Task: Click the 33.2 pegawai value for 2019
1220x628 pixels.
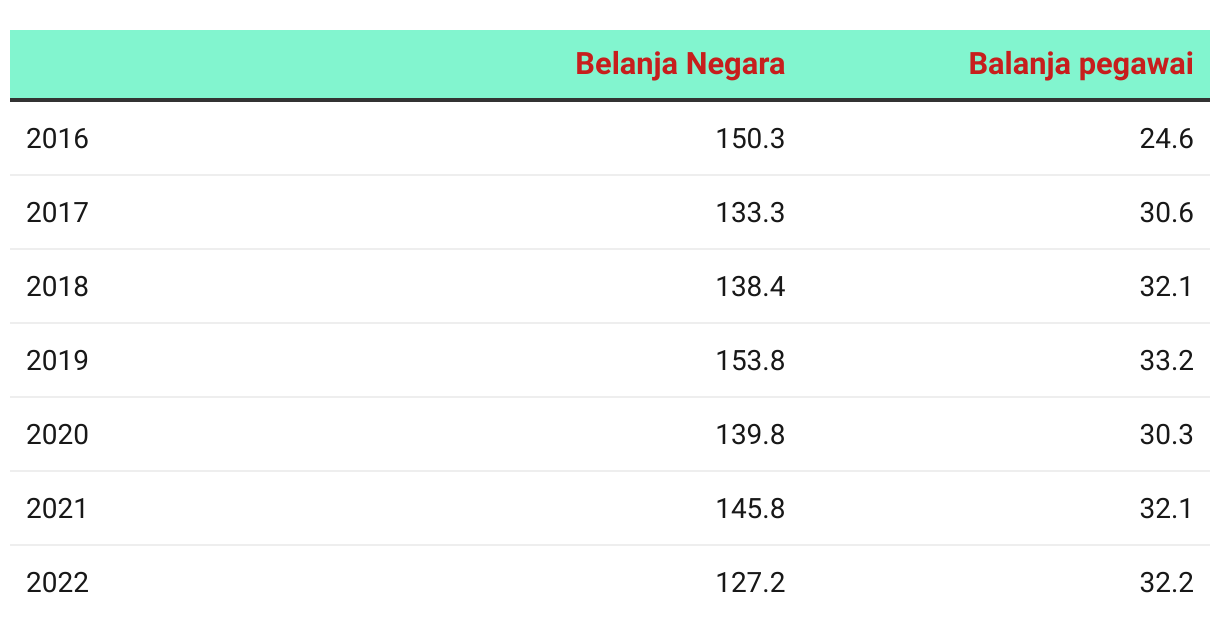Action: pyautogui.click(x=1167, y=361)
